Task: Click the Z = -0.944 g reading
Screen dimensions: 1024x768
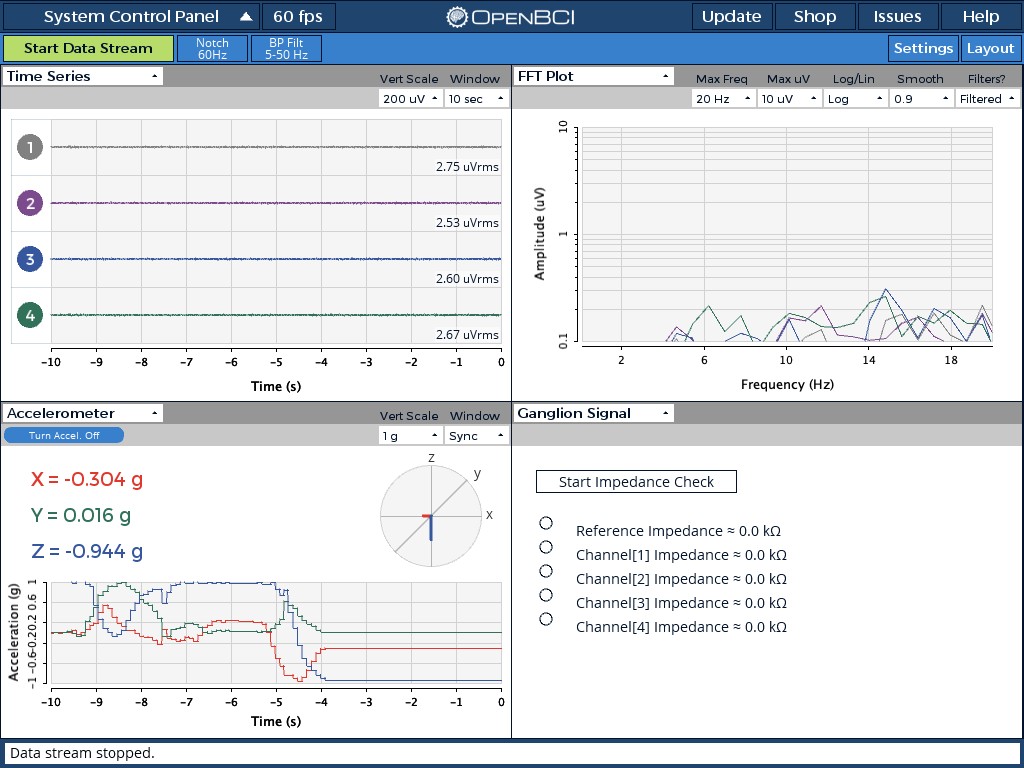Action: coord(87,551)
